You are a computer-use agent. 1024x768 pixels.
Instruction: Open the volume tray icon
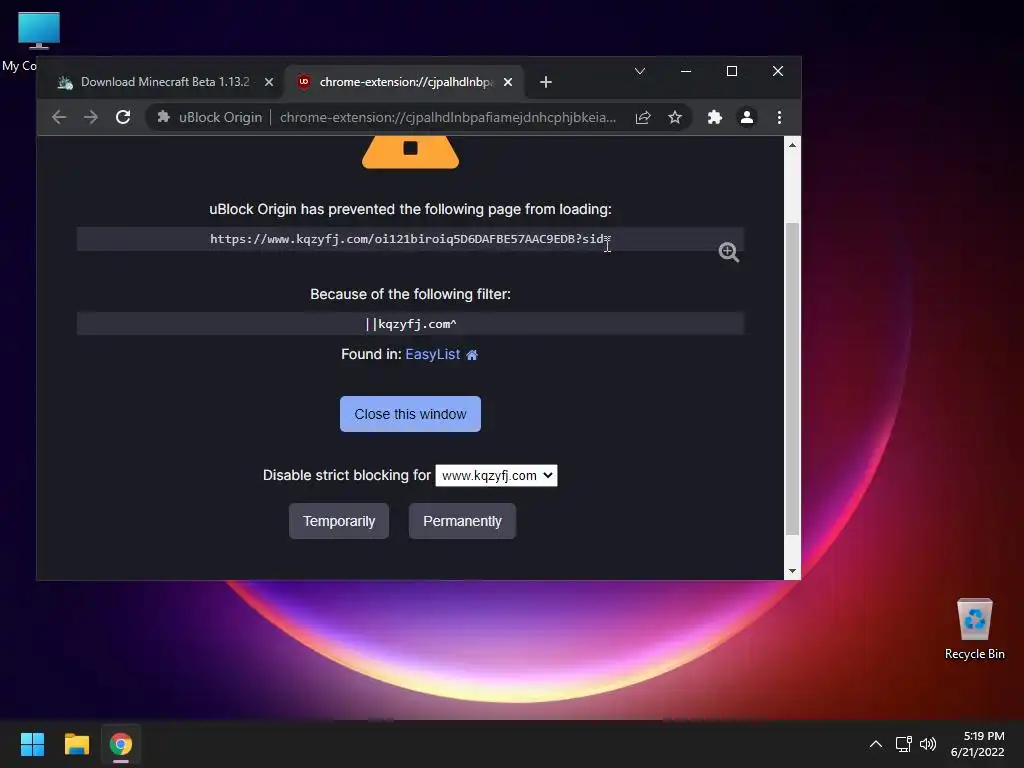[928, 744]
